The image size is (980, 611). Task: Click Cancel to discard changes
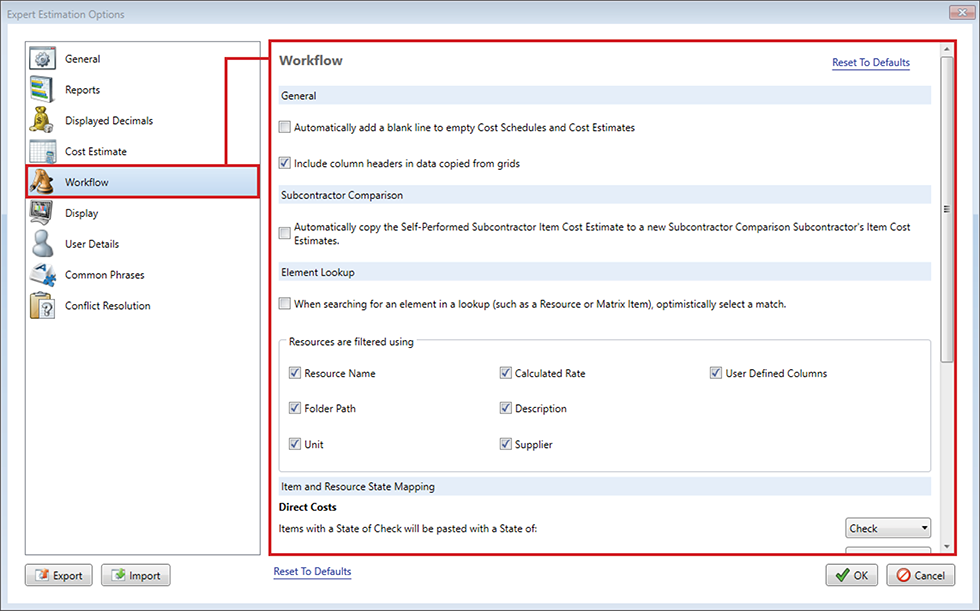click(x=920, y=576)
